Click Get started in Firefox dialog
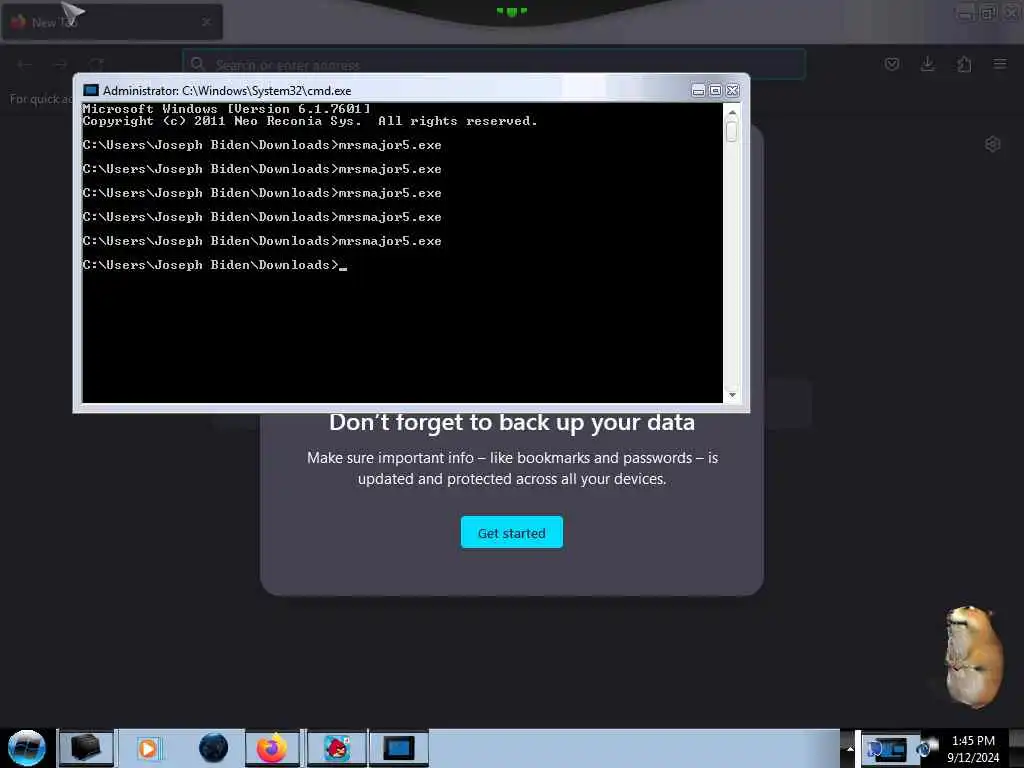This screenshot has height=768, width=1024. [511, 532]
